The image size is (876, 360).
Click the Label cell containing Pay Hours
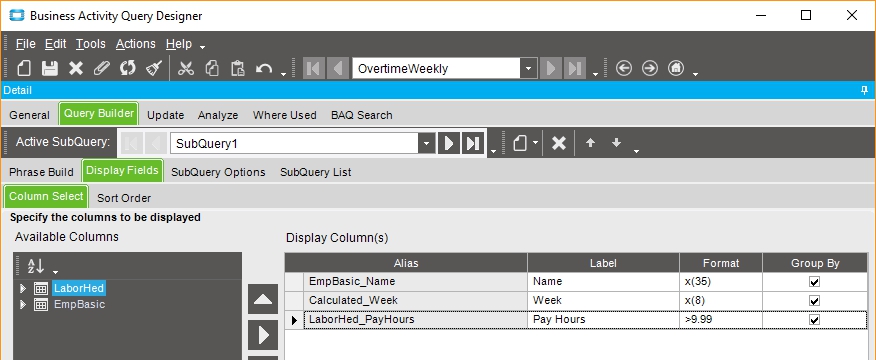[603, 320]
